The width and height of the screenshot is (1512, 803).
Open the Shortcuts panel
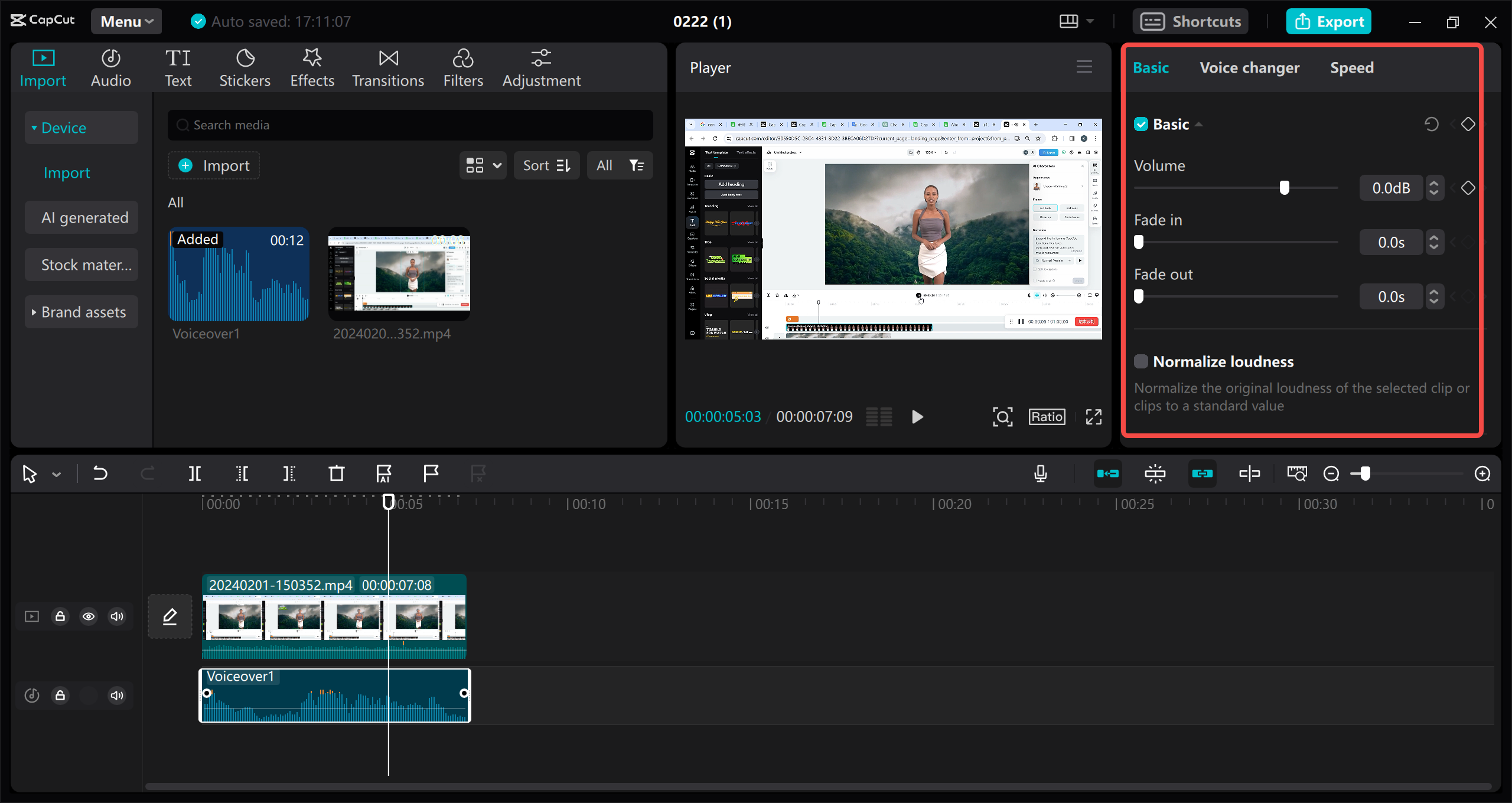coord(1191,21)
